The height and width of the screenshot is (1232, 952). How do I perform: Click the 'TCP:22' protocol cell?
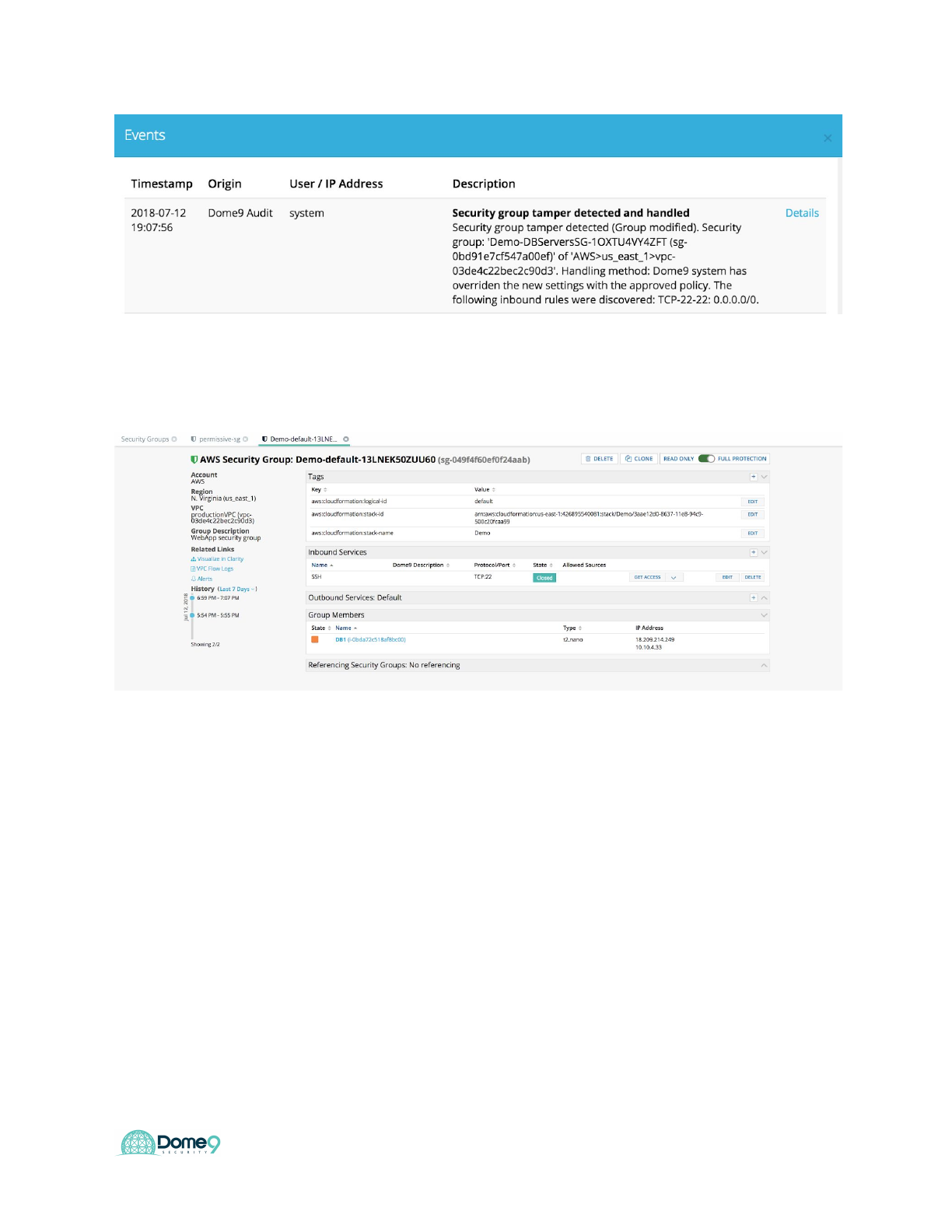click(483, 577)
